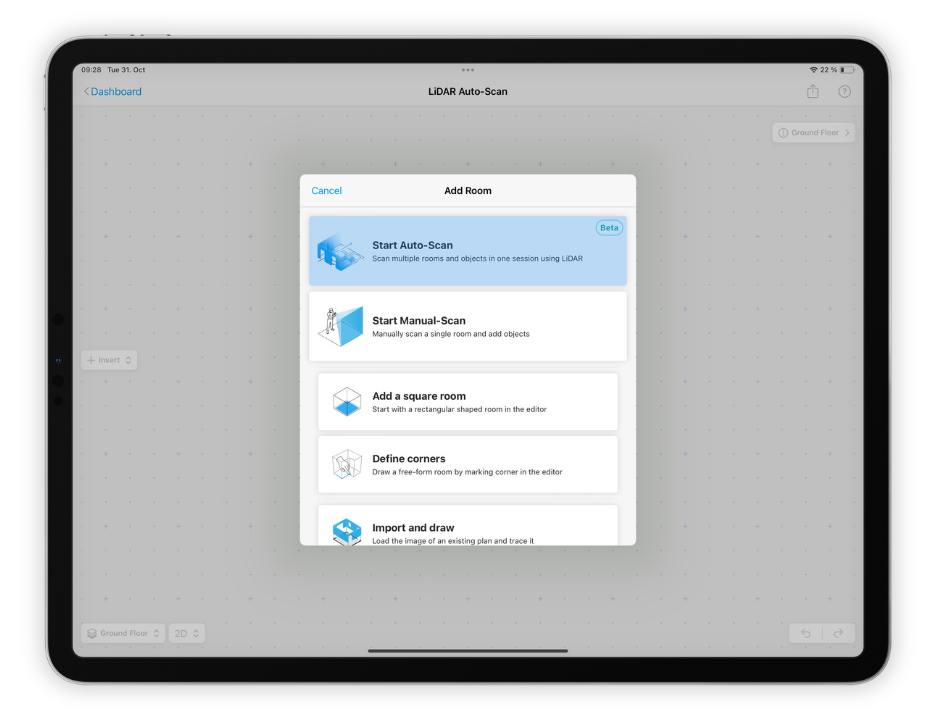The image size is (936, 720).
Task: Open the bottom Ground Floor level selector
Action: click(123, 633)
